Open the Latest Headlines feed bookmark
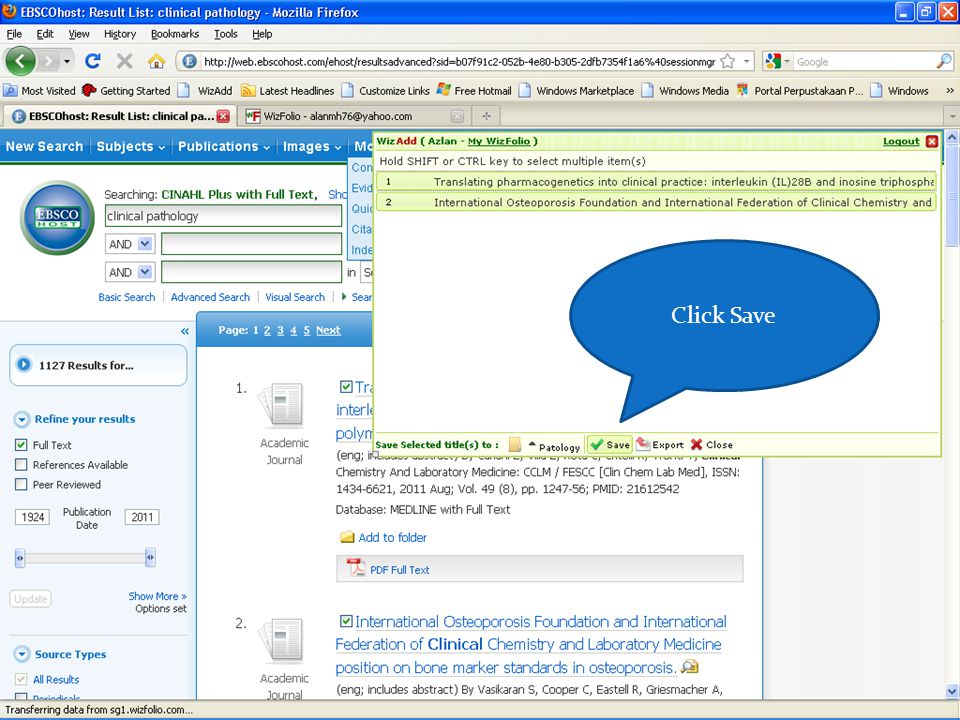960x720 pixels. click(x=287, y=91)
